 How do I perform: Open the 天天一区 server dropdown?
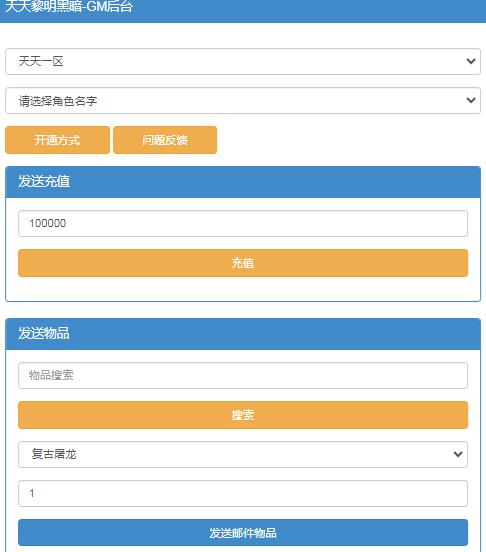(x=243, y=62)
